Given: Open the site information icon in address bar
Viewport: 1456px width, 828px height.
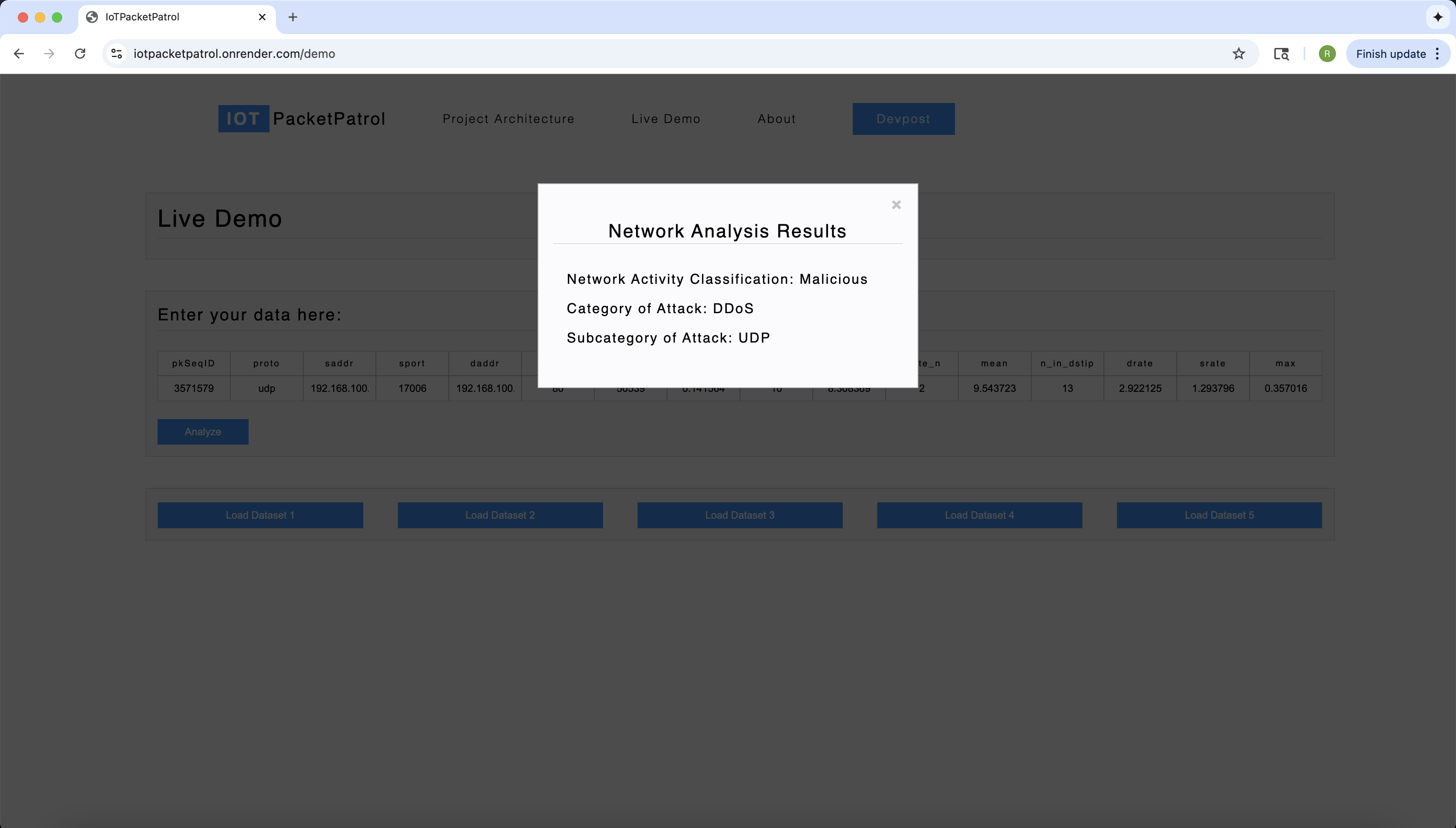Looking at the screenshot, I should [x=117, y=54].
